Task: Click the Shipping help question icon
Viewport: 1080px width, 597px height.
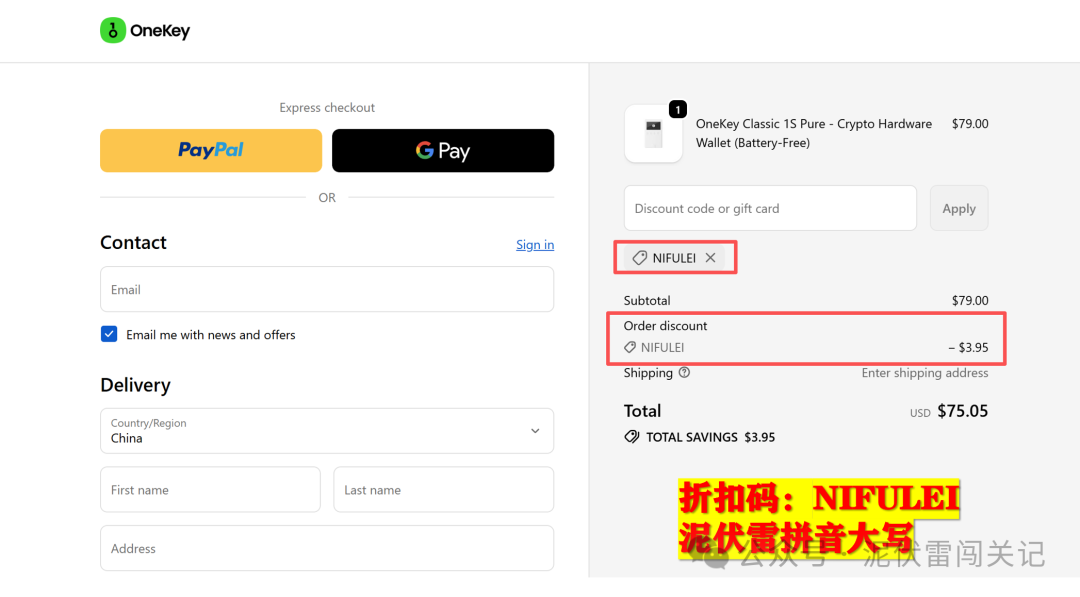Action: [684, 373]
